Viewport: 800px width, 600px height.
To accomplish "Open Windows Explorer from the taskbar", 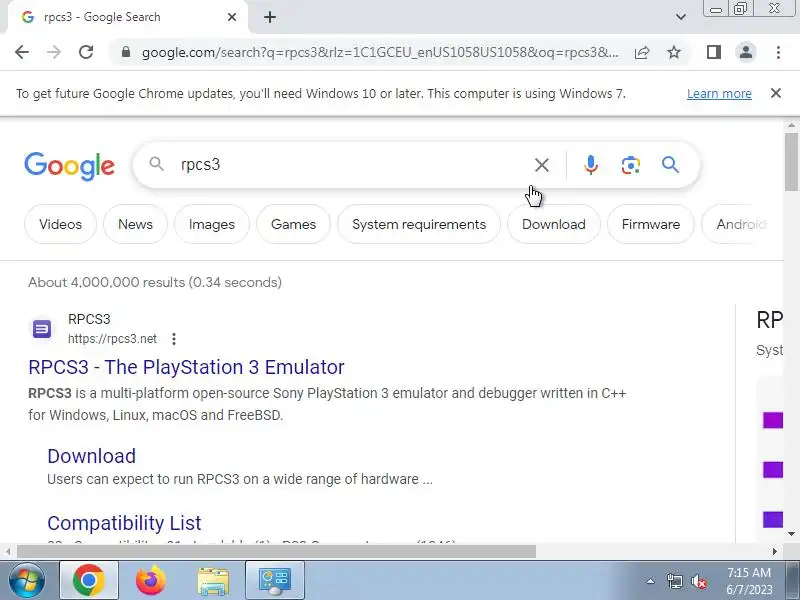I will [213, 581].
